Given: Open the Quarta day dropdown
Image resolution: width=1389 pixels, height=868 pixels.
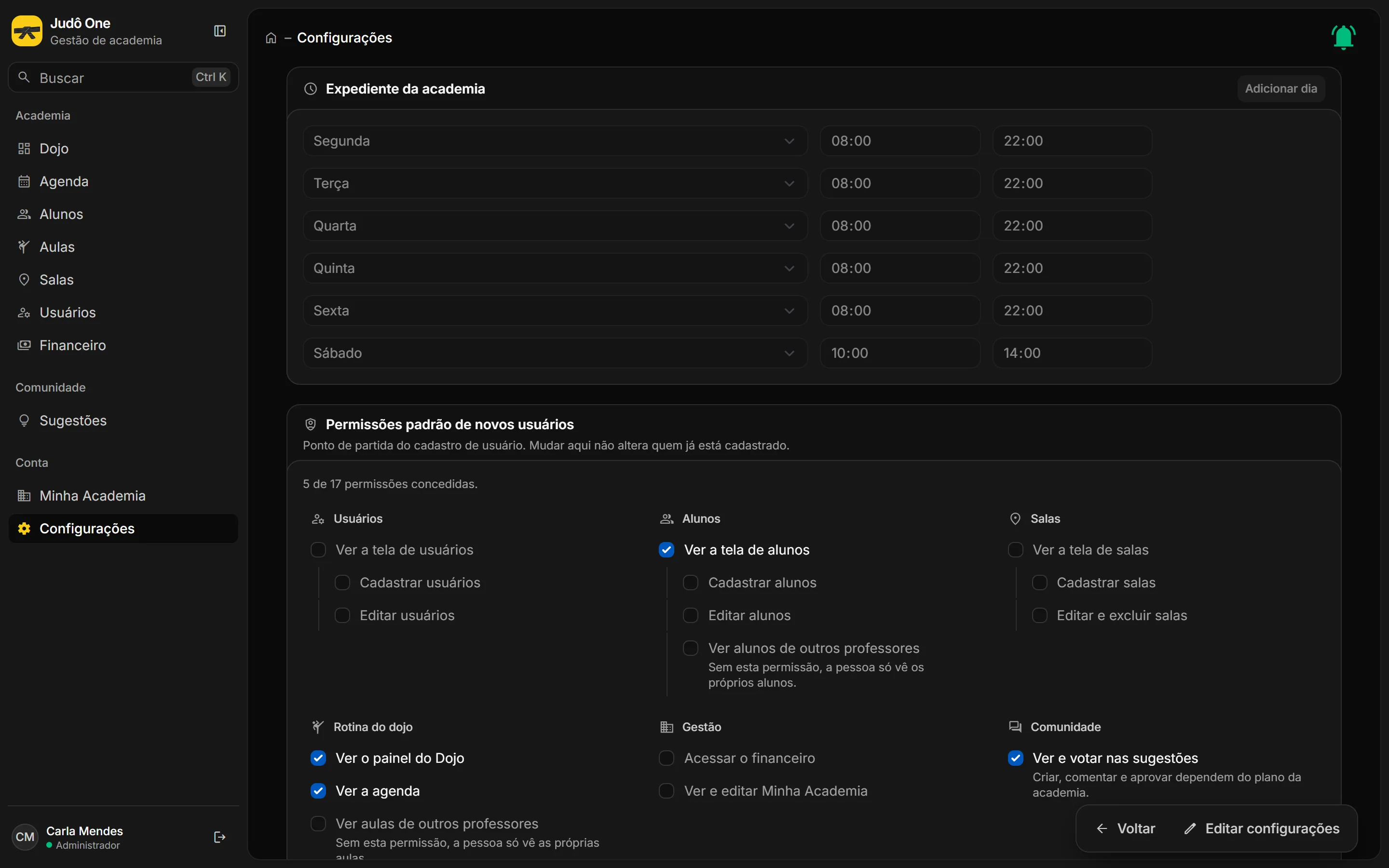Looking at the screenshot, I should pos(555,226).
